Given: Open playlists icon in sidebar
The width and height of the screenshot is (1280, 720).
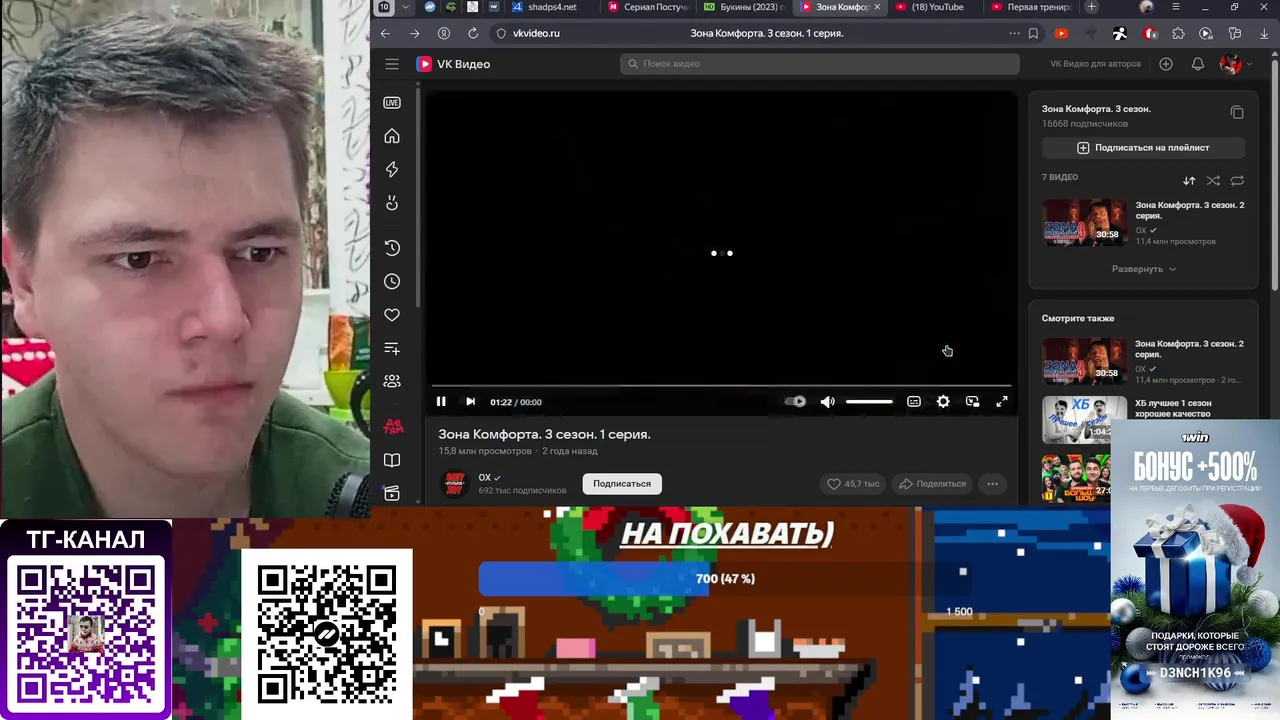Looking at the screenshot, I should pos(392,348).
